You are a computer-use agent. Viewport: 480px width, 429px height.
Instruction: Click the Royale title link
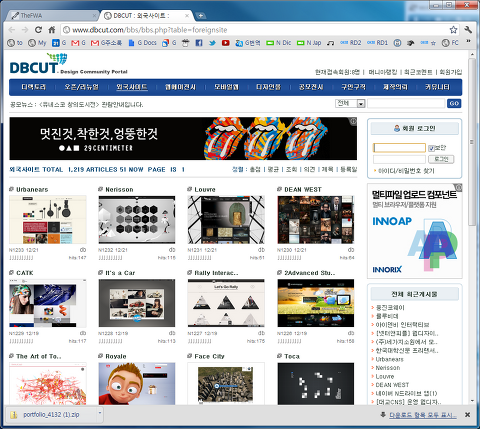coord(116,356)
